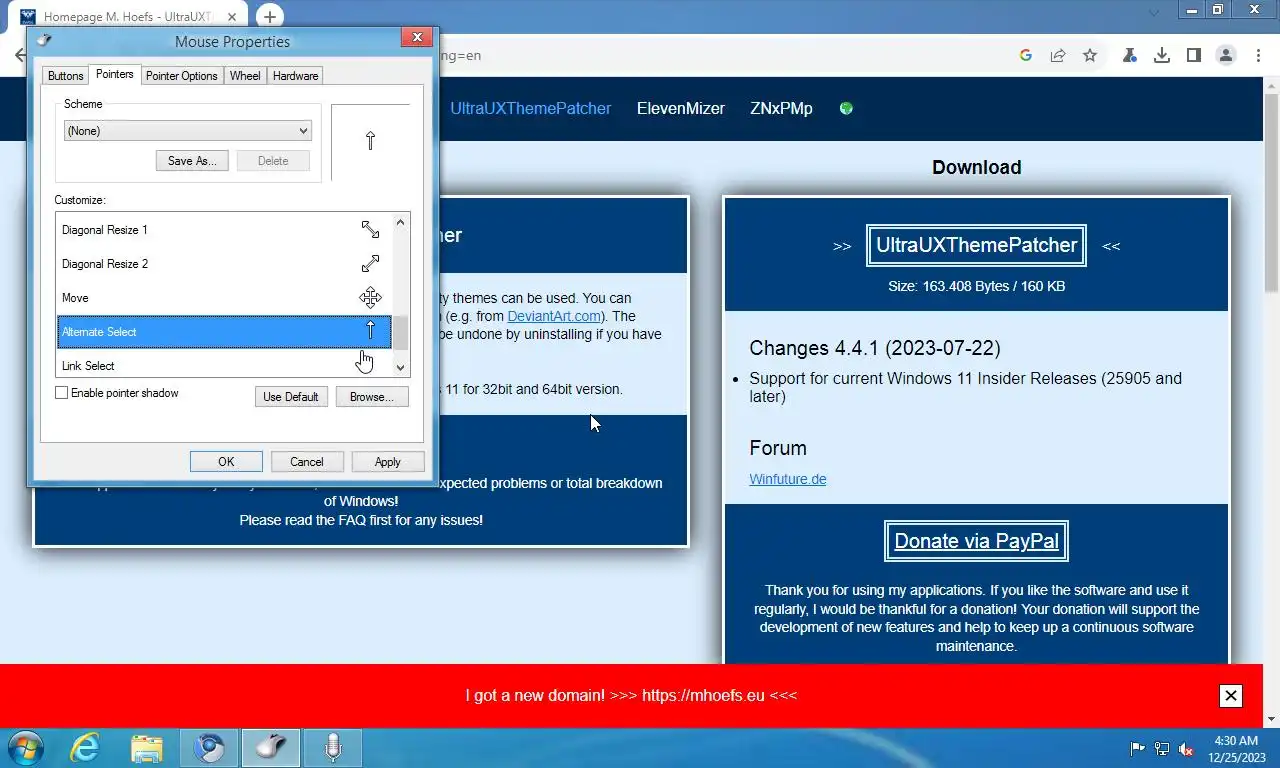The image size is (1280, 768).
Task: Switch to the Pointers tab
Action: click(x=115, y=74)
